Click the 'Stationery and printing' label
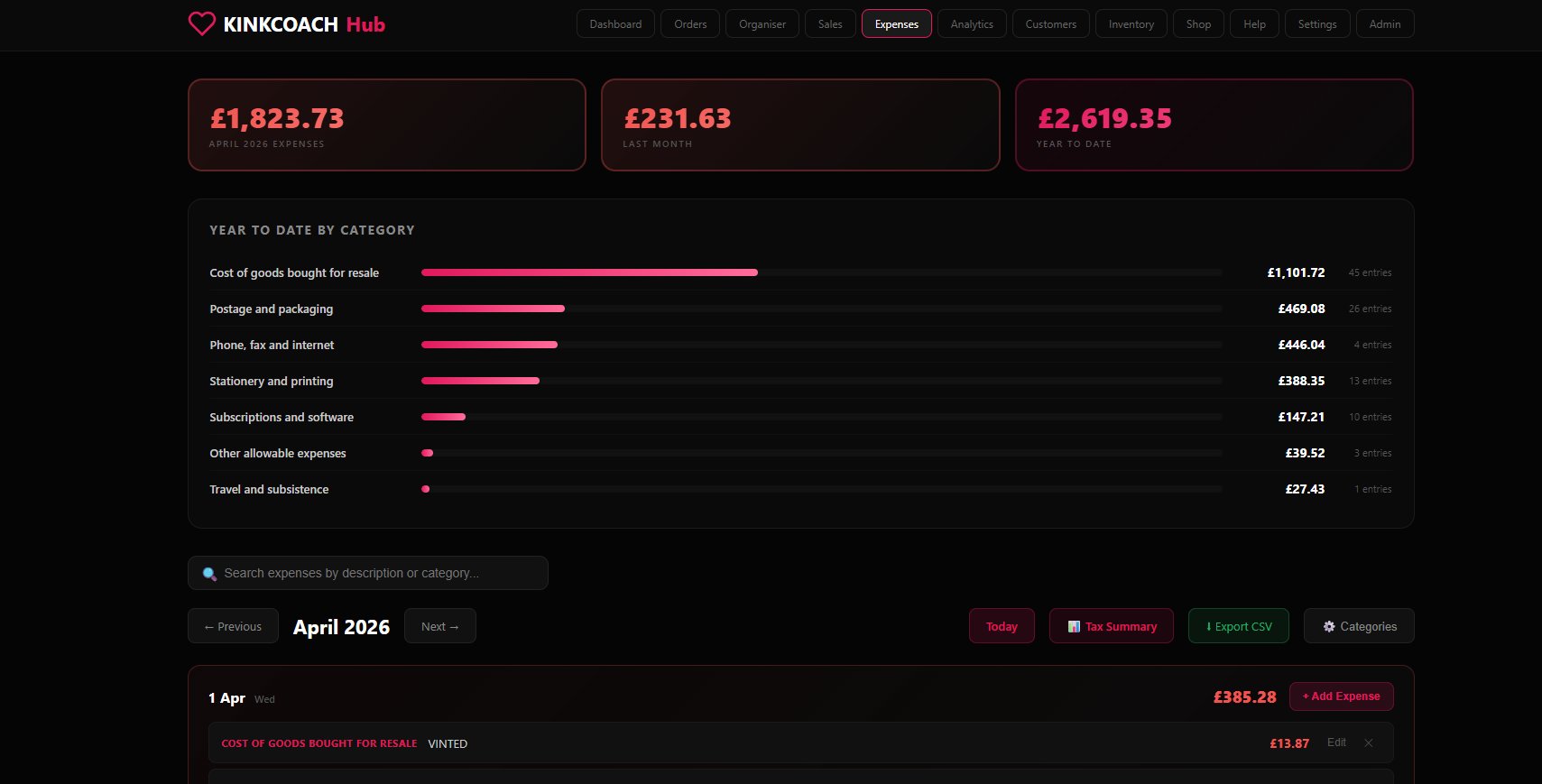1542x784 pixels. [x=272, y=381]
